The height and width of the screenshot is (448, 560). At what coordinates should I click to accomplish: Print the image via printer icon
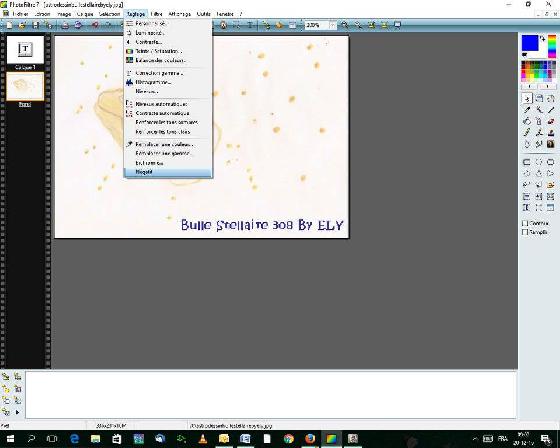click(x=65, y=25)
